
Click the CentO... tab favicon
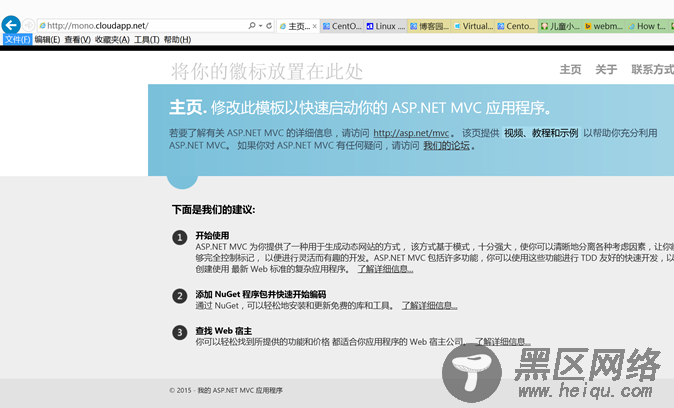[326, 26]
